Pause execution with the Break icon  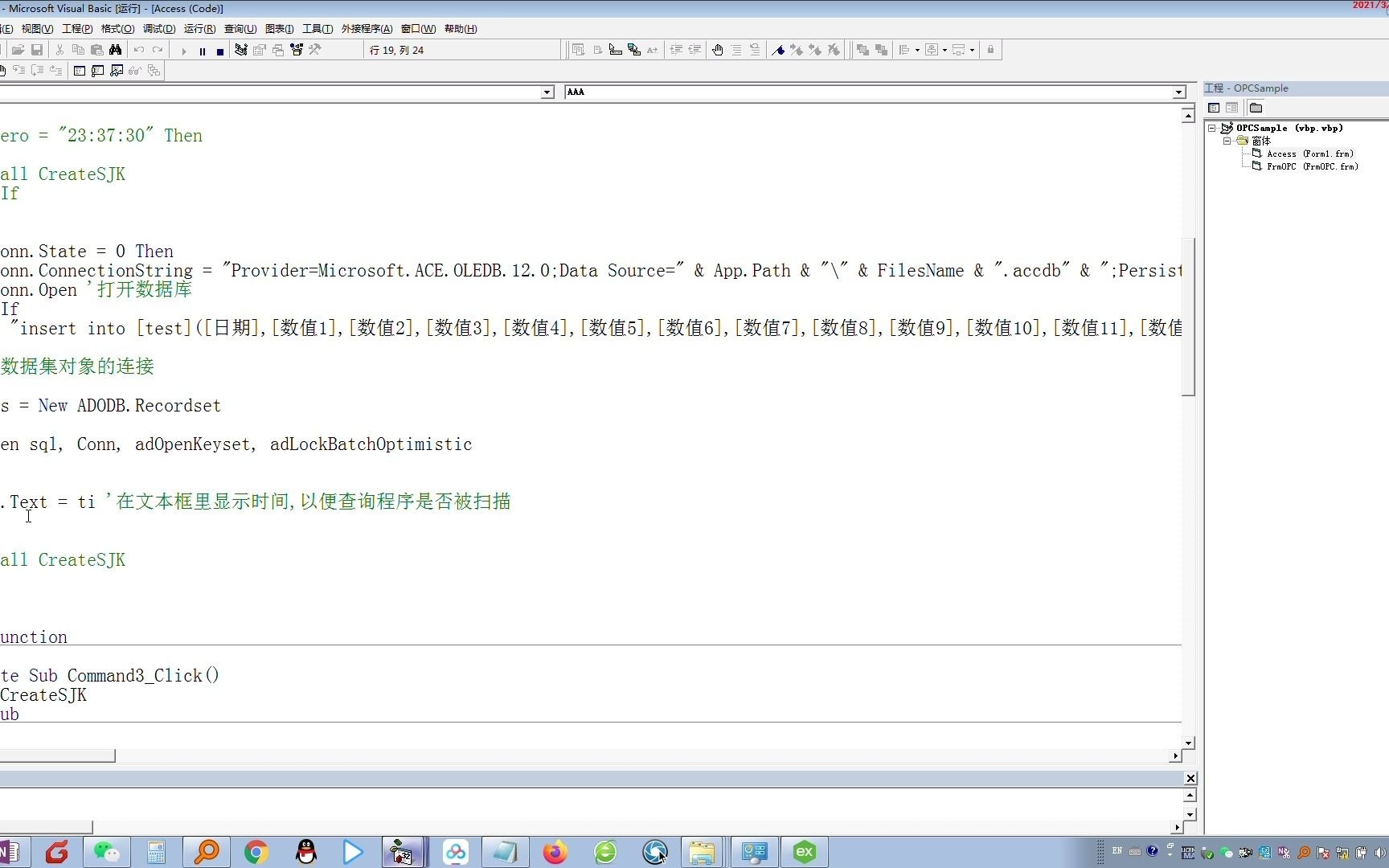(203, 51)
